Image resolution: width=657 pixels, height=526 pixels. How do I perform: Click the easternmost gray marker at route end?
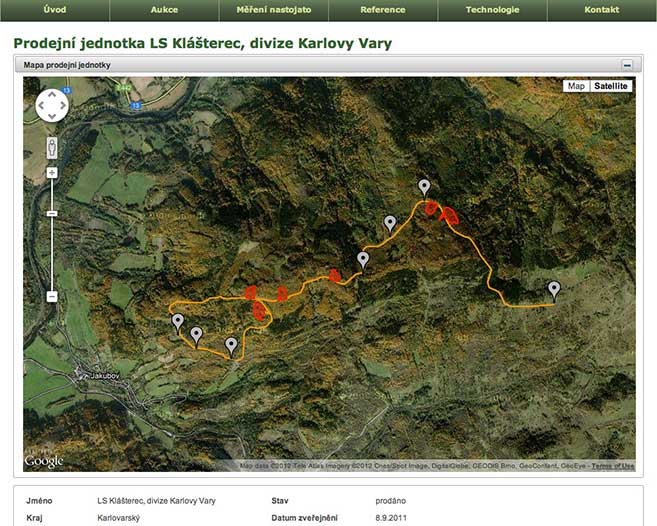[554, 290]
